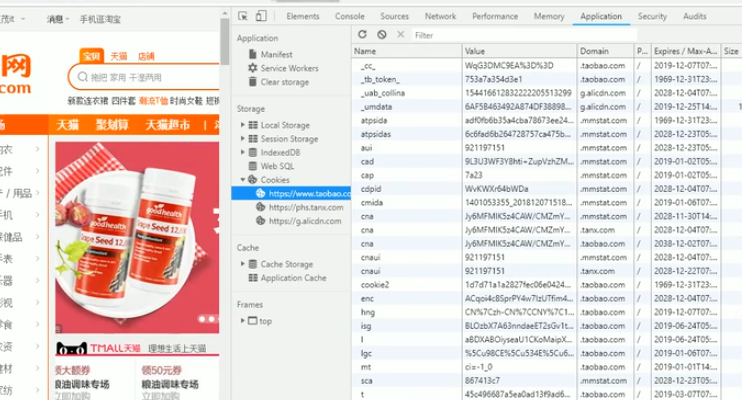Select the 宝贝 search tab
Viewport: 742px width, 400px height.
click(91, 56)
